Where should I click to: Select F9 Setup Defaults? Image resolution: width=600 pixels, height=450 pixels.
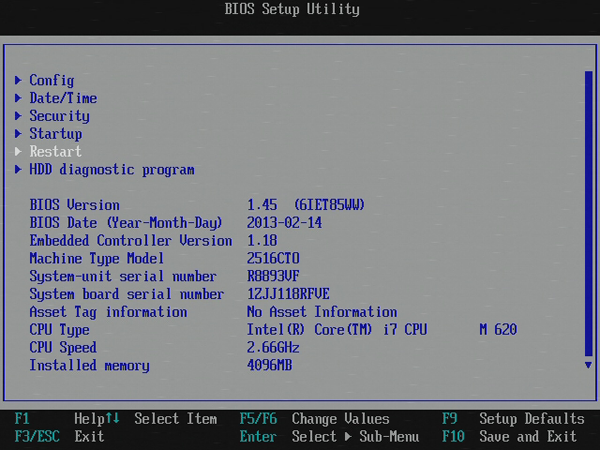pyautogui.click(x=512, y=418)
